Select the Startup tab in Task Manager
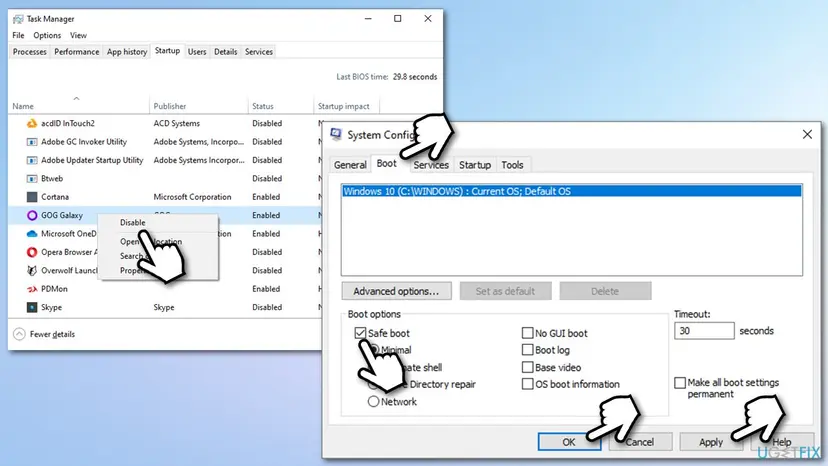Viewport: 828px width, 466px height. [x=167, y=51]
